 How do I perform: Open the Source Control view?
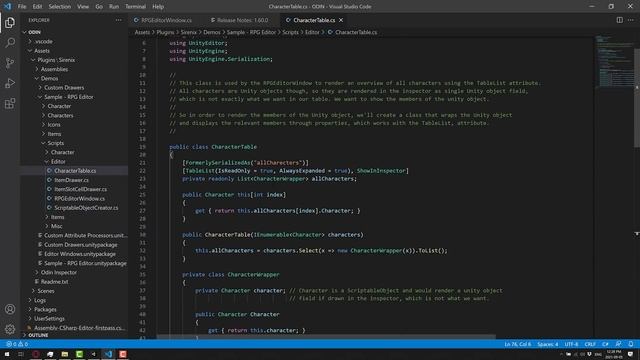coord(10,63)
